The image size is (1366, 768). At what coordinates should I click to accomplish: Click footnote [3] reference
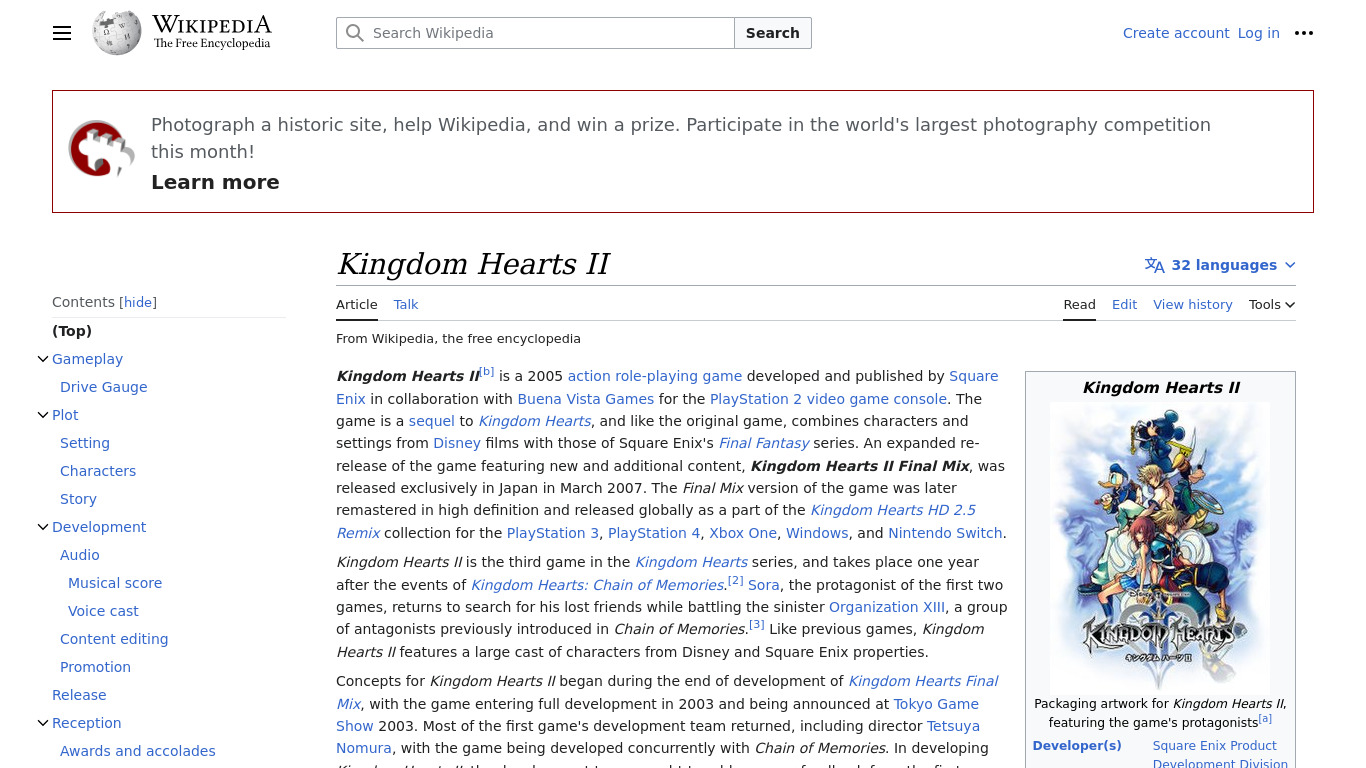pos(757,624)
